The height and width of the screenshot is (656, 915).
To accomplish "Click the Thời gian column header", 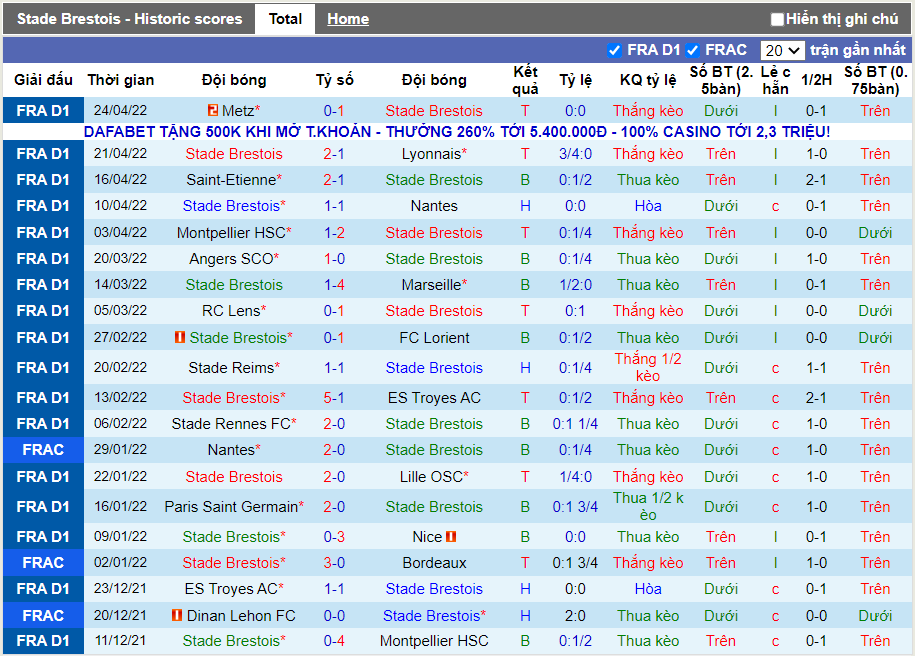I will coord(121,81).
